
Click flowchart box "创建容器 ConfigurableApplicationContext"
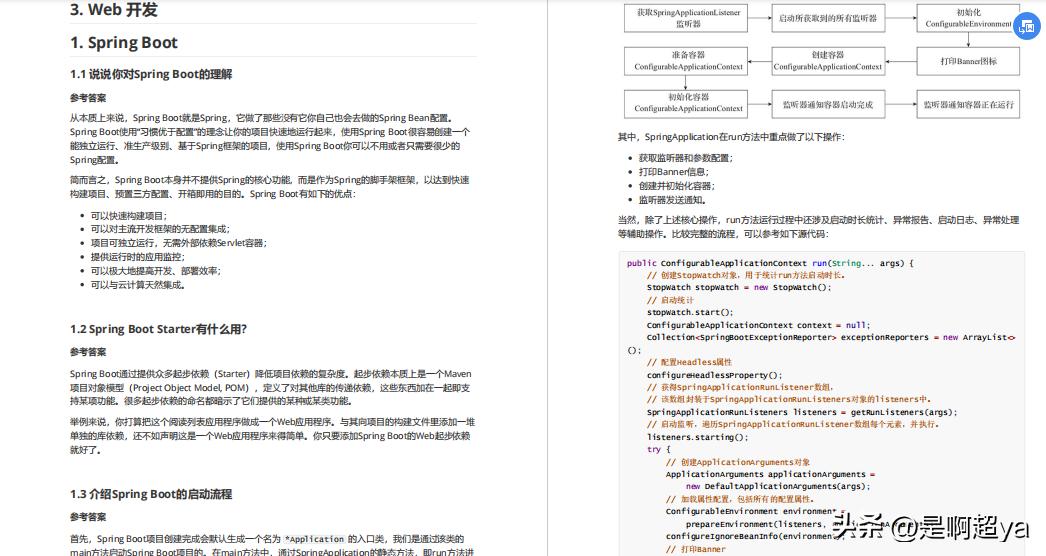(x=828, y=61)
